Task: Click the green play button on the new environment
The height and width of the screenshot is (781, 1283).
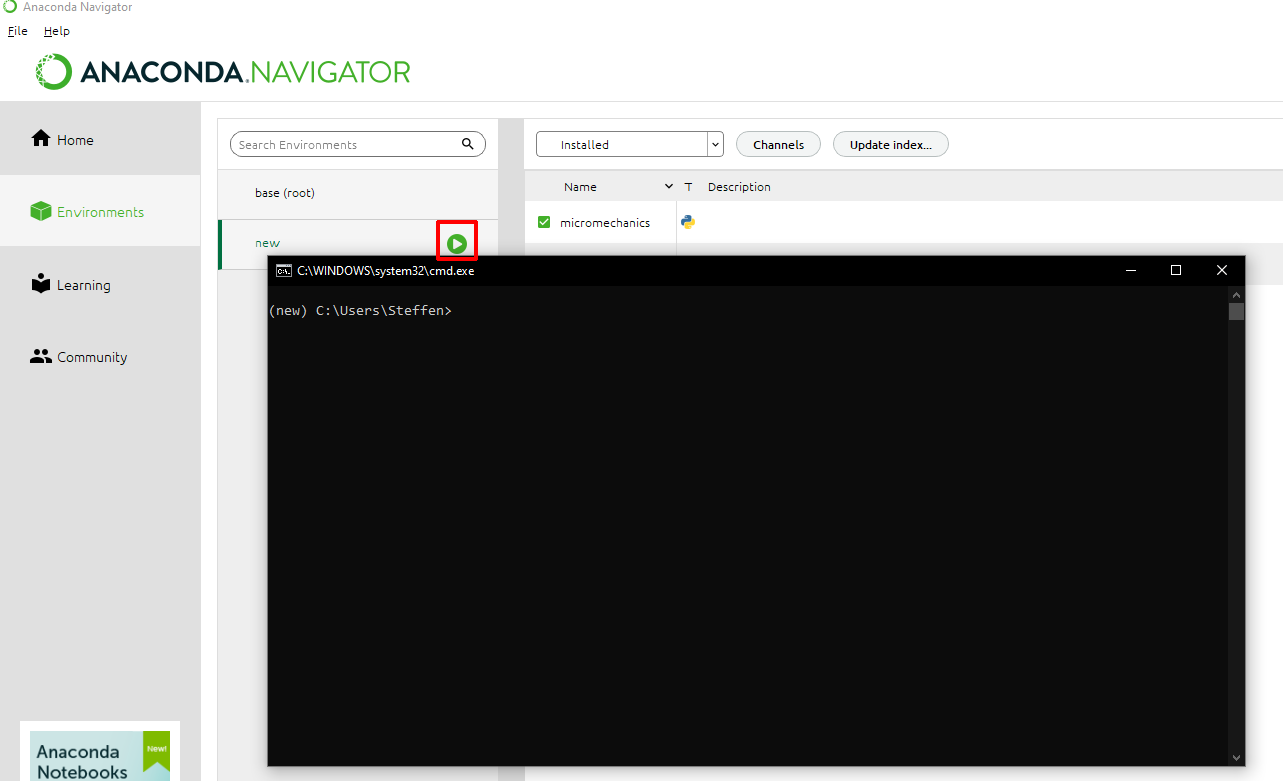Action: pos(457,243)
